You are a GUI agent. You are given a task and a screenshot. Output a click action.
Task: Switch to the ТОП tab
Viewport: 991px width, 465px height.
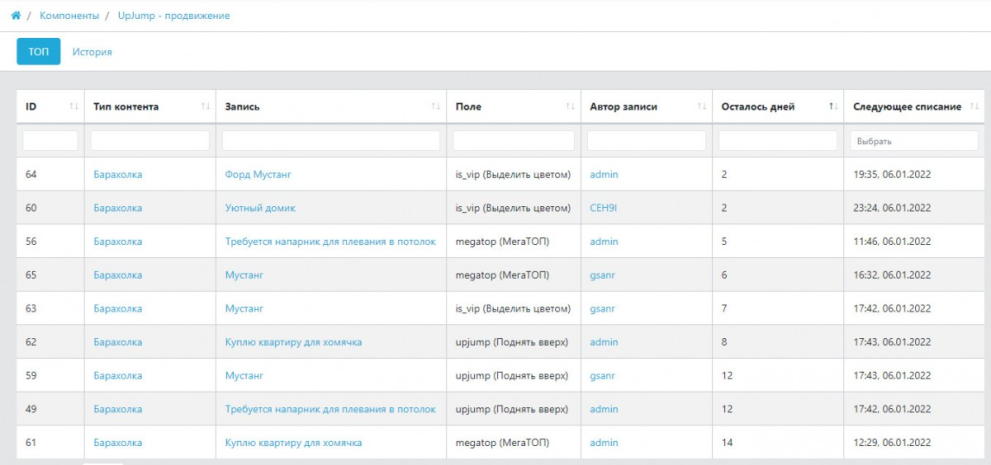pyautogui.click(x=39, y=52)
